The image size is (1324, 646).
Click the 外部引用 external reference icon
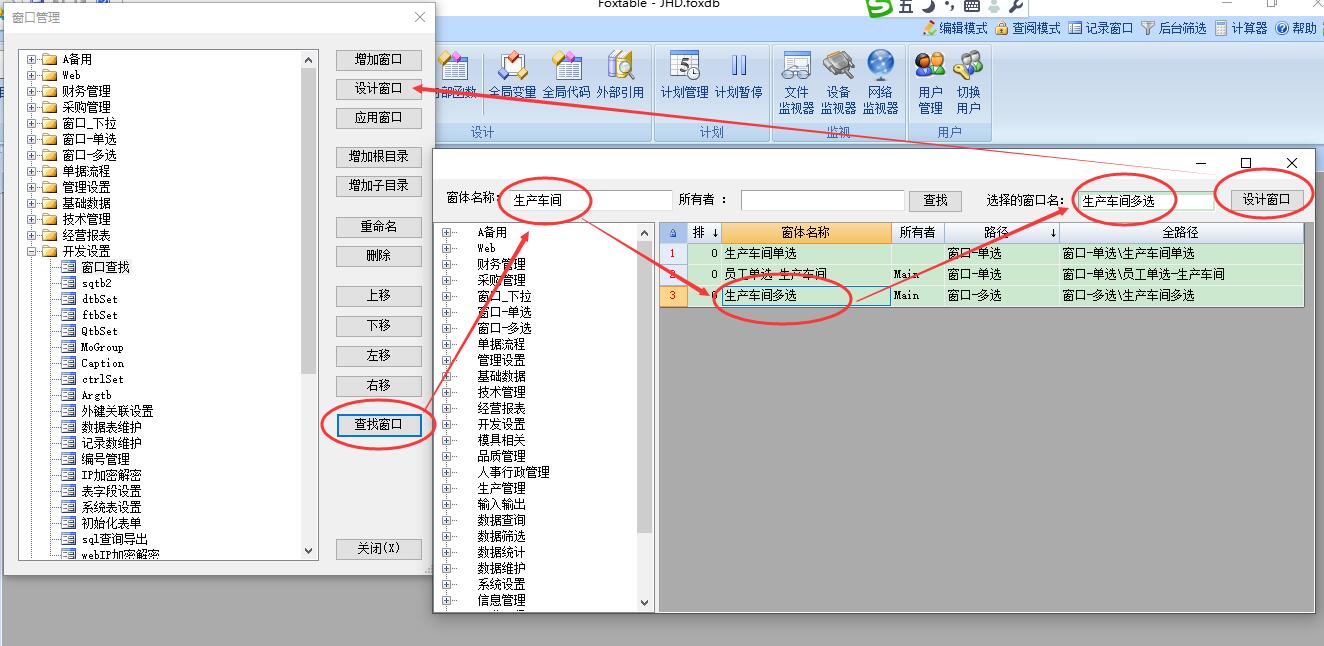[620, 75]
